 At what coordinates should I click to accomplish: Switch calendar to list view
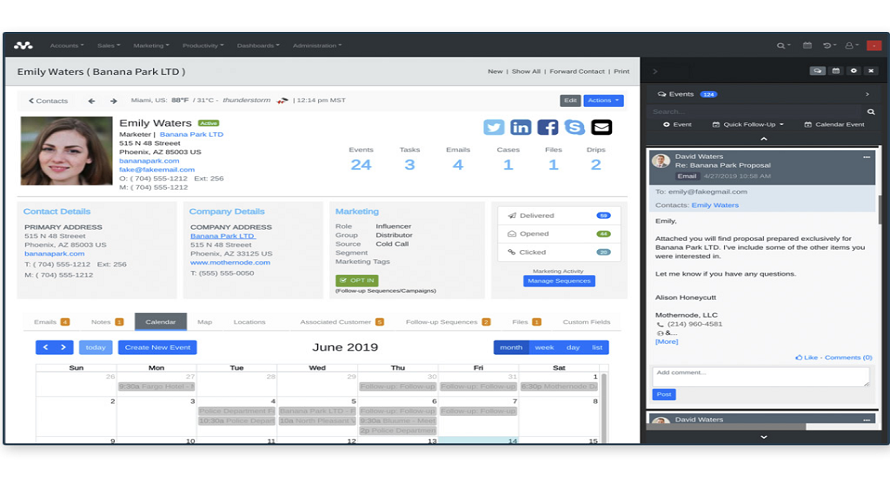(597, 347)
